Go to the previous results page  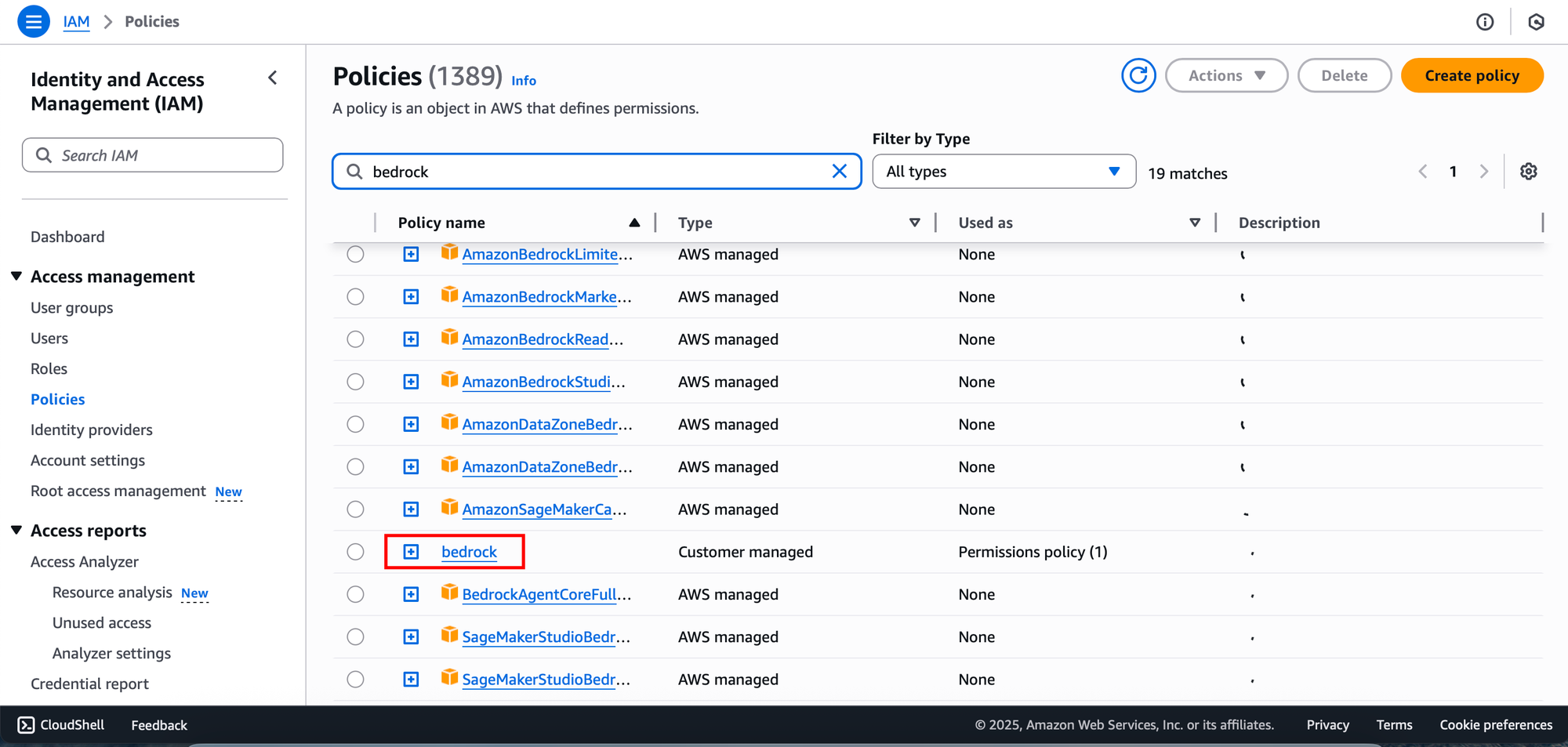pos(1423,171)
